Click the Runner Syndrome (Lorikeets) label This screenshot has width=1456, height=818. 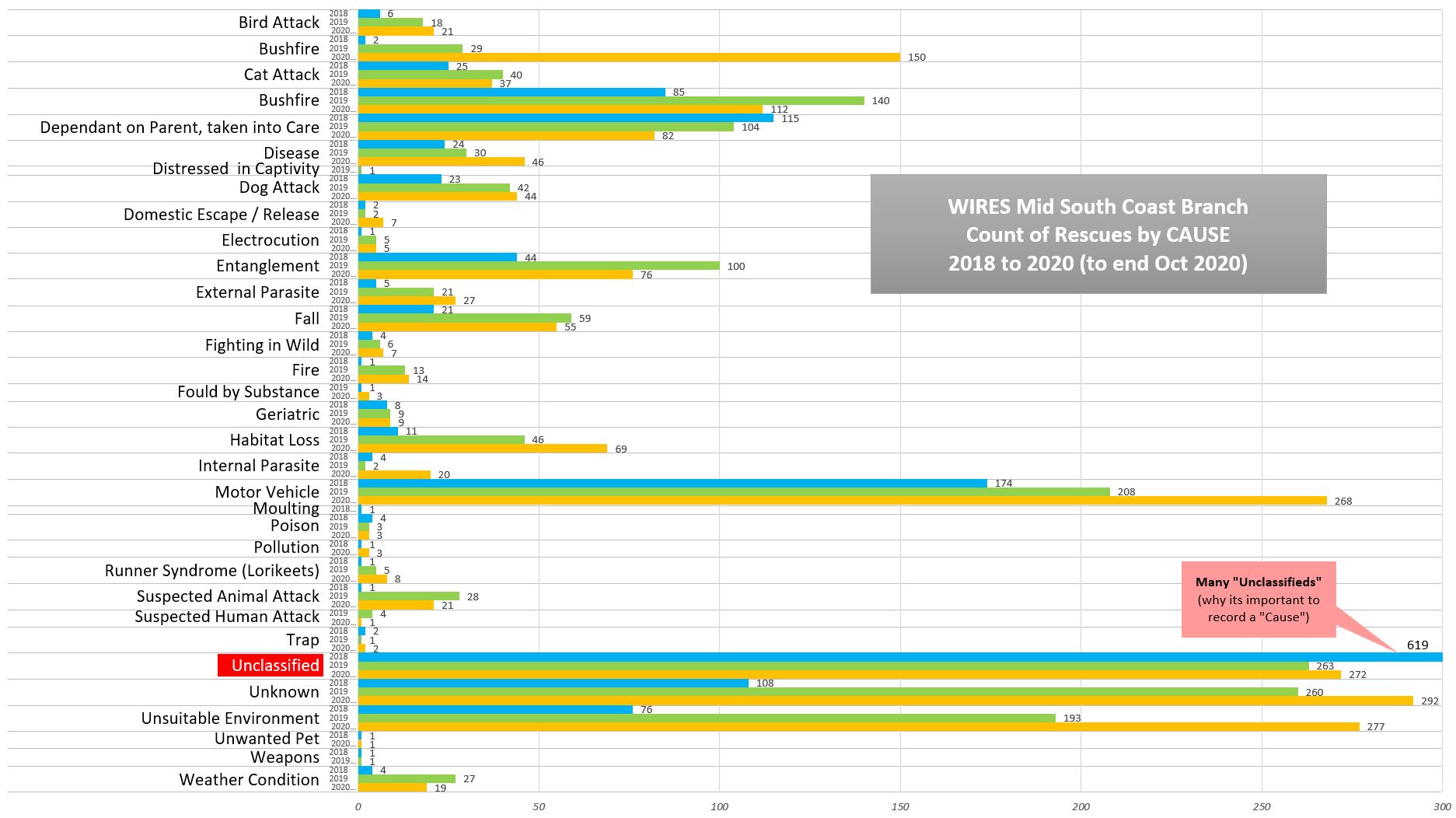(x=211, y=571)
